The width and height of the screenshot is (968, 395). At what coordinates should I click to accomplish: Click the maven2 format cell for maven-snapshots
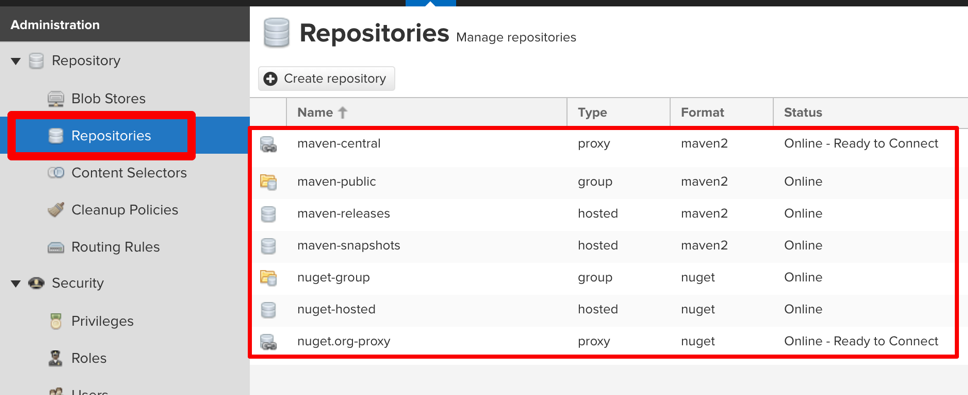click(x=704, y=246)
